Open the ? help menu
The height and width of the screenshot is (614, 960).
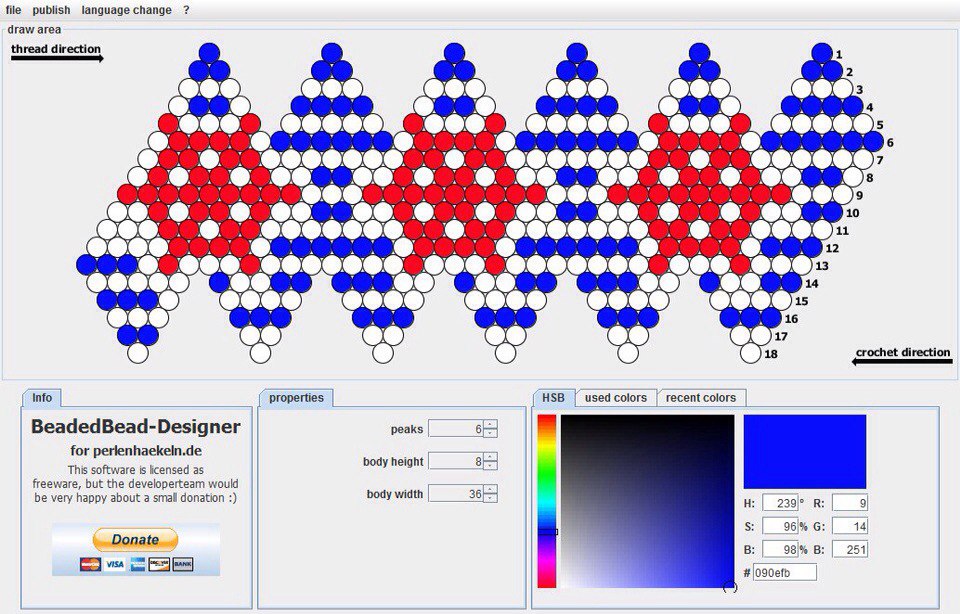click(x=186, y=10)
